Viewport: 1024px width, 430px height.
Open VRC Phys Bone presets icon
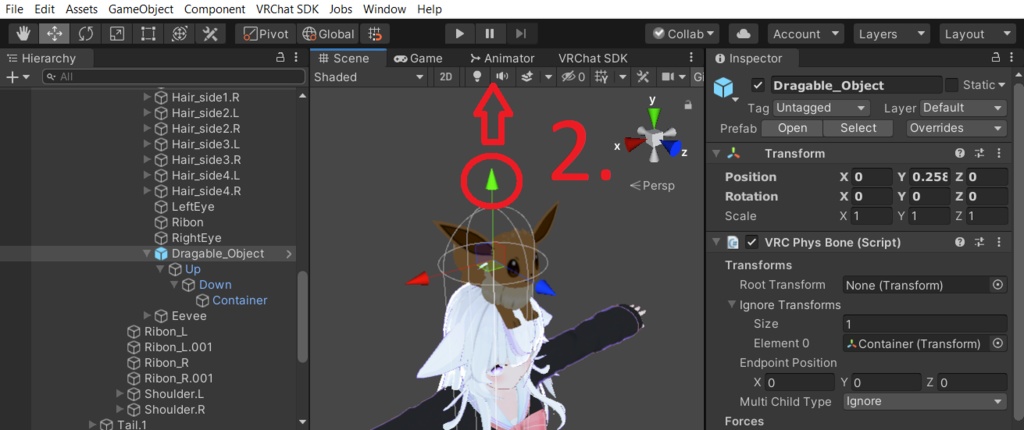click(979, 242)
